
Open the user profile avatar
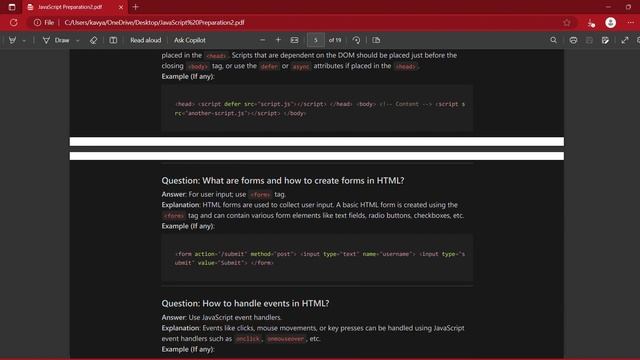tap(611, 22)
